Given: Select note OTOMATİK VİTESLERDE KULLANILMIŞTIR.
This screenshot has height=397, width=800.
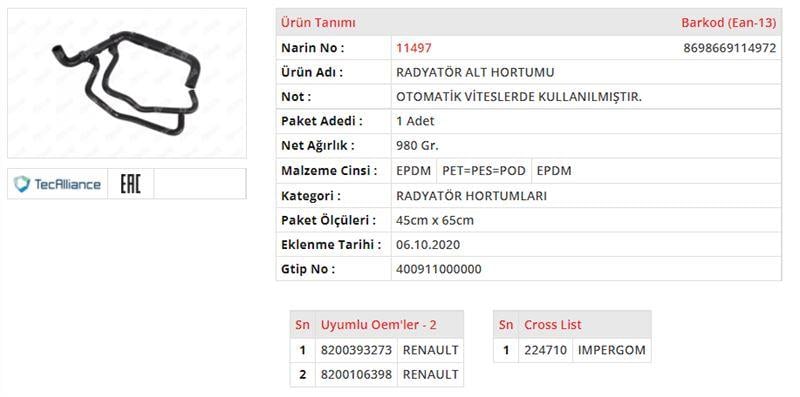Looking at the screenshot, I should coord(519,97).
